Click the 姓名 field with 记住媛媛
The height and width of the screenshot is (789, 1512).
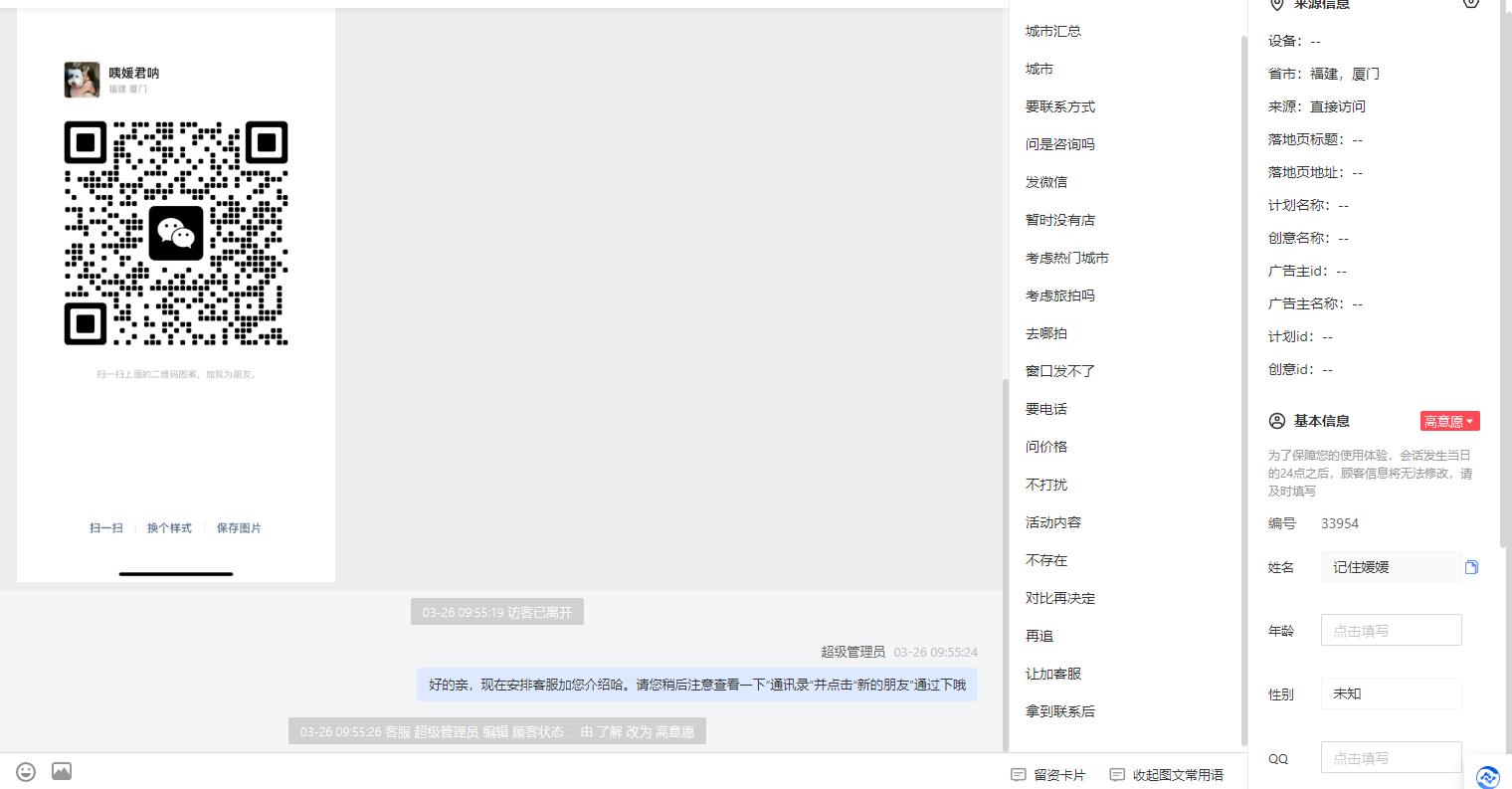(1392, 567)
